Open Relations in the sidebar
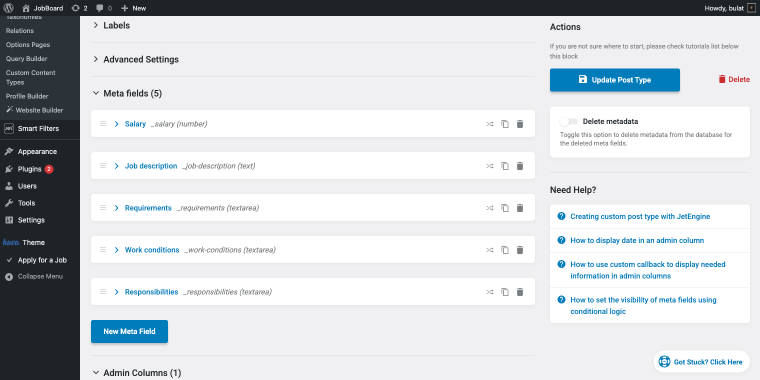Screen dimensions: 760x380 click(x=20, y=31)
